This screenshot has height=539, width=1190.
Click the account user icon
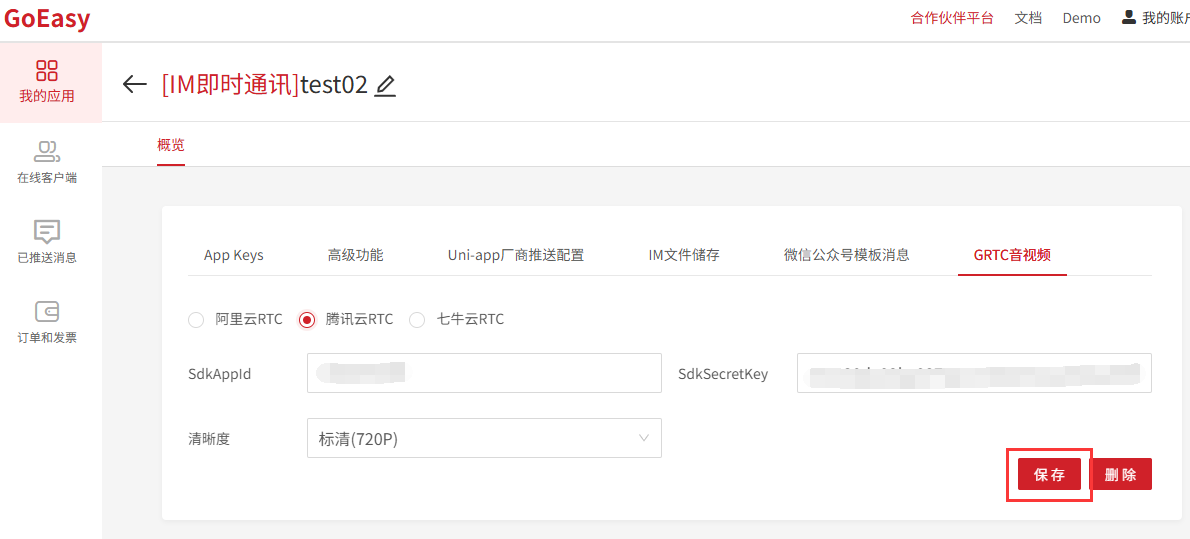click(x=1129, y=17)
